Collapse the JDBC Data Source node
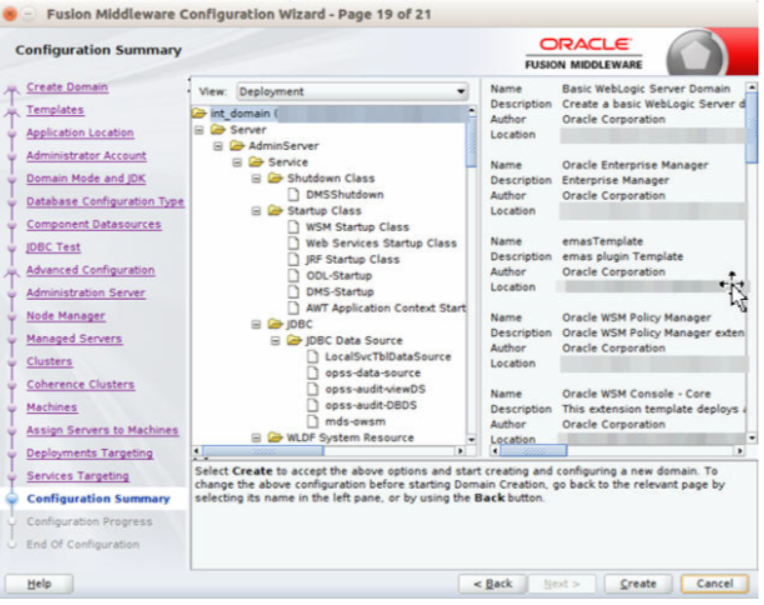 point(275,340)
